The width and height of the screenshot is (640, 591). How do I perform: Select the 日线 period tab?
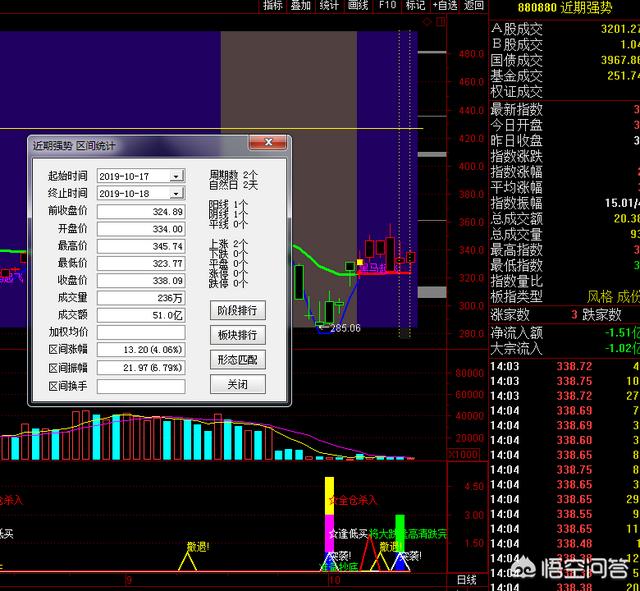click(466, 579)
